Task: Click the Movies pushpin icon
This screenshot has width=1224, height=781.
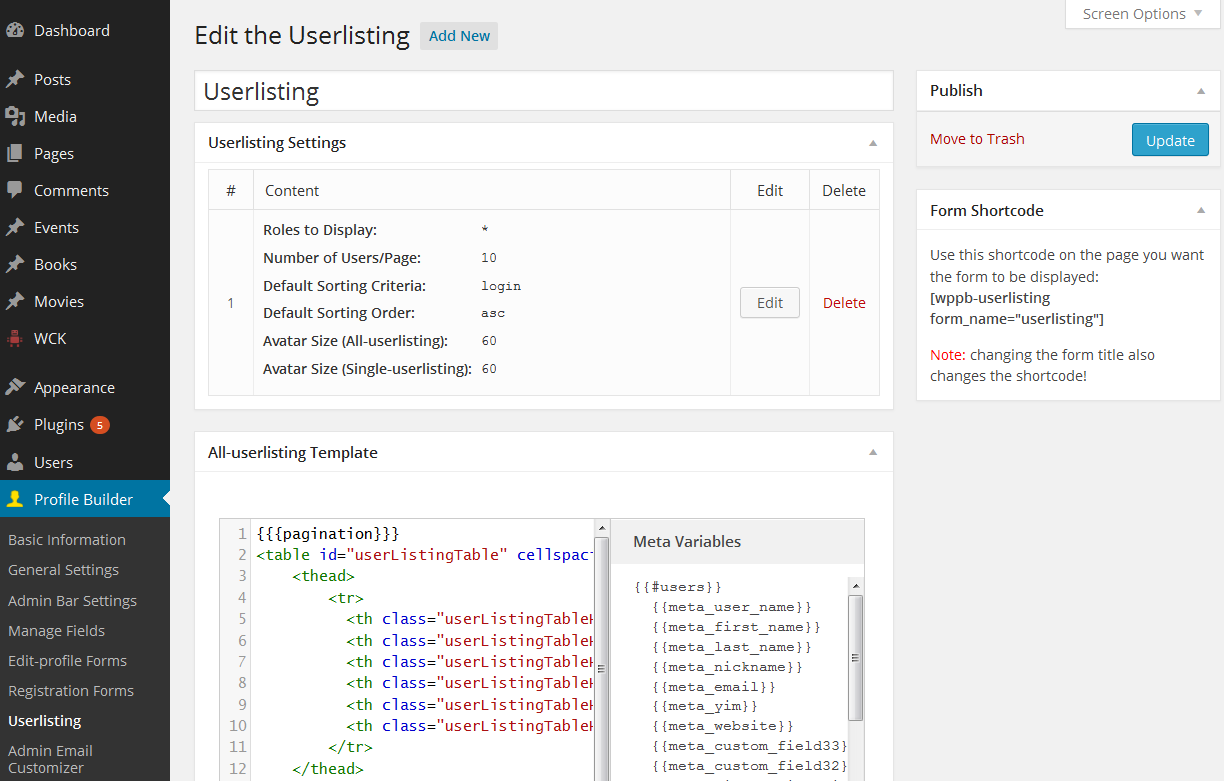Action: click(x=15, y=301)
